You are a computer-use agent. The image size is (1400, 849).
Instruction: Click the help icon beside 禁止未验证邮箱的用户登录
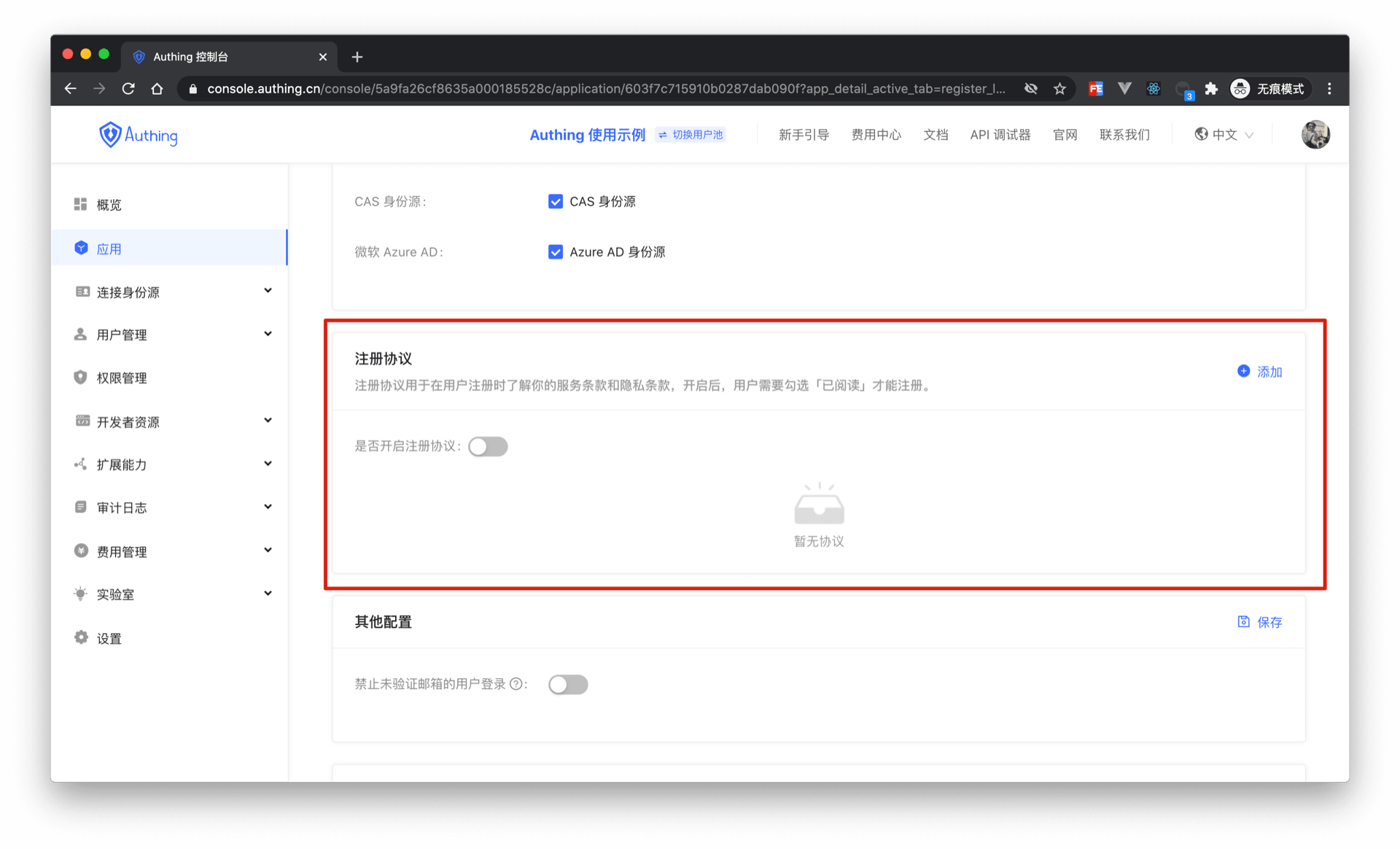[516, 683]
